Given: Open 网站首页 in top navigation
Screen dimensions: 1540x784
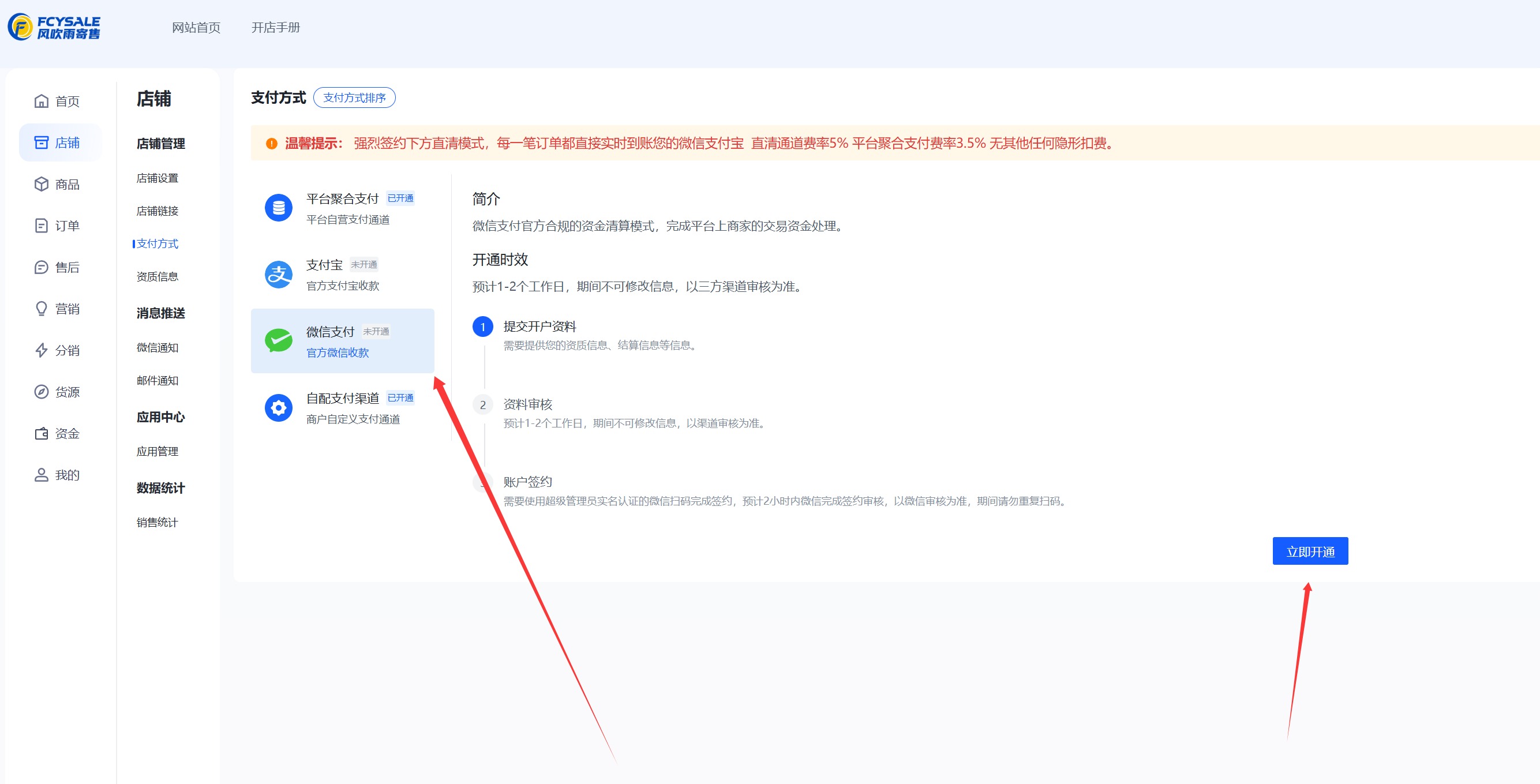Looking at the screenshot, I should (x=196, y=28).
